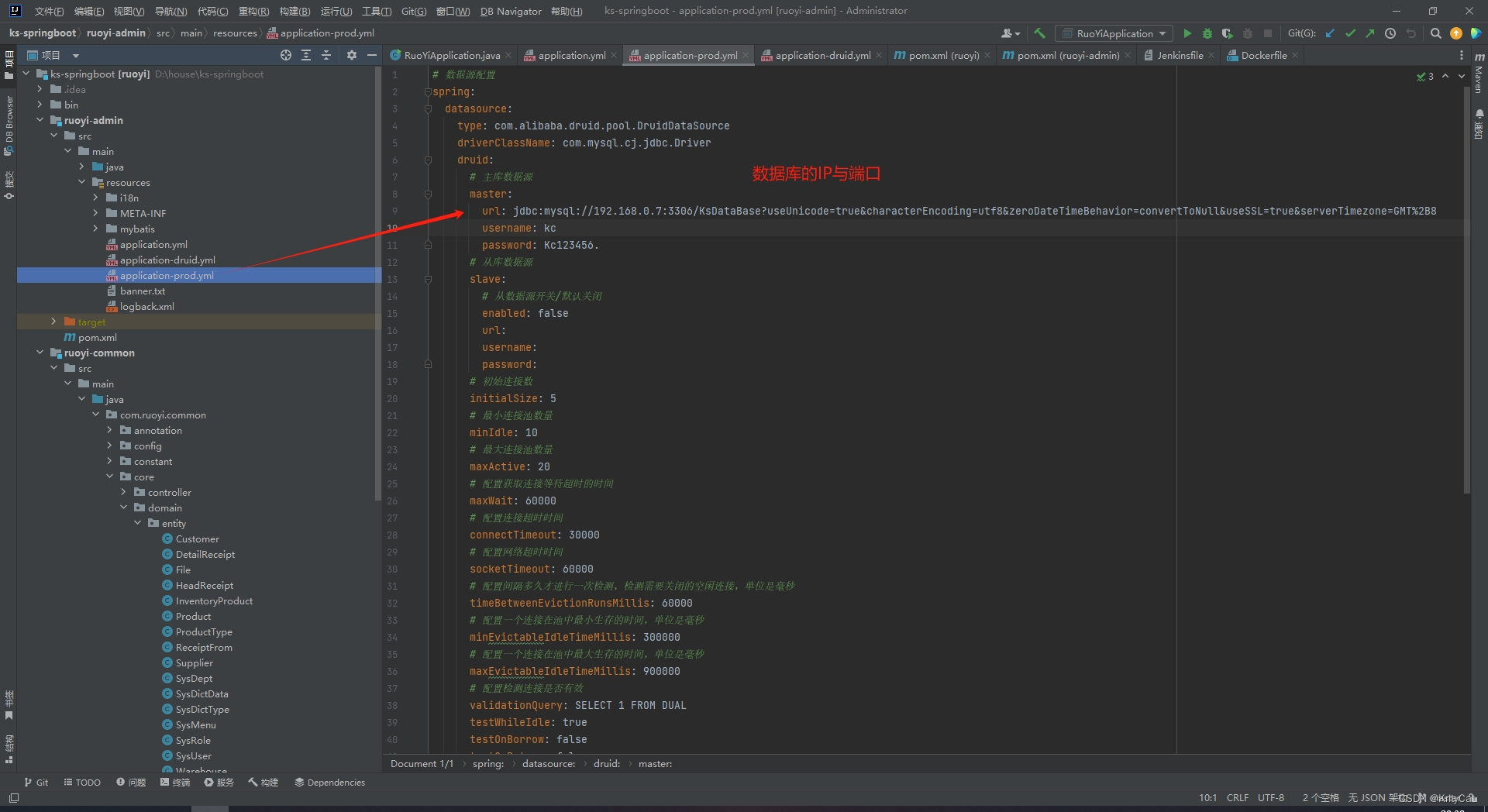
Task: Select logback.xml in project tree
Action: point(146,306)
